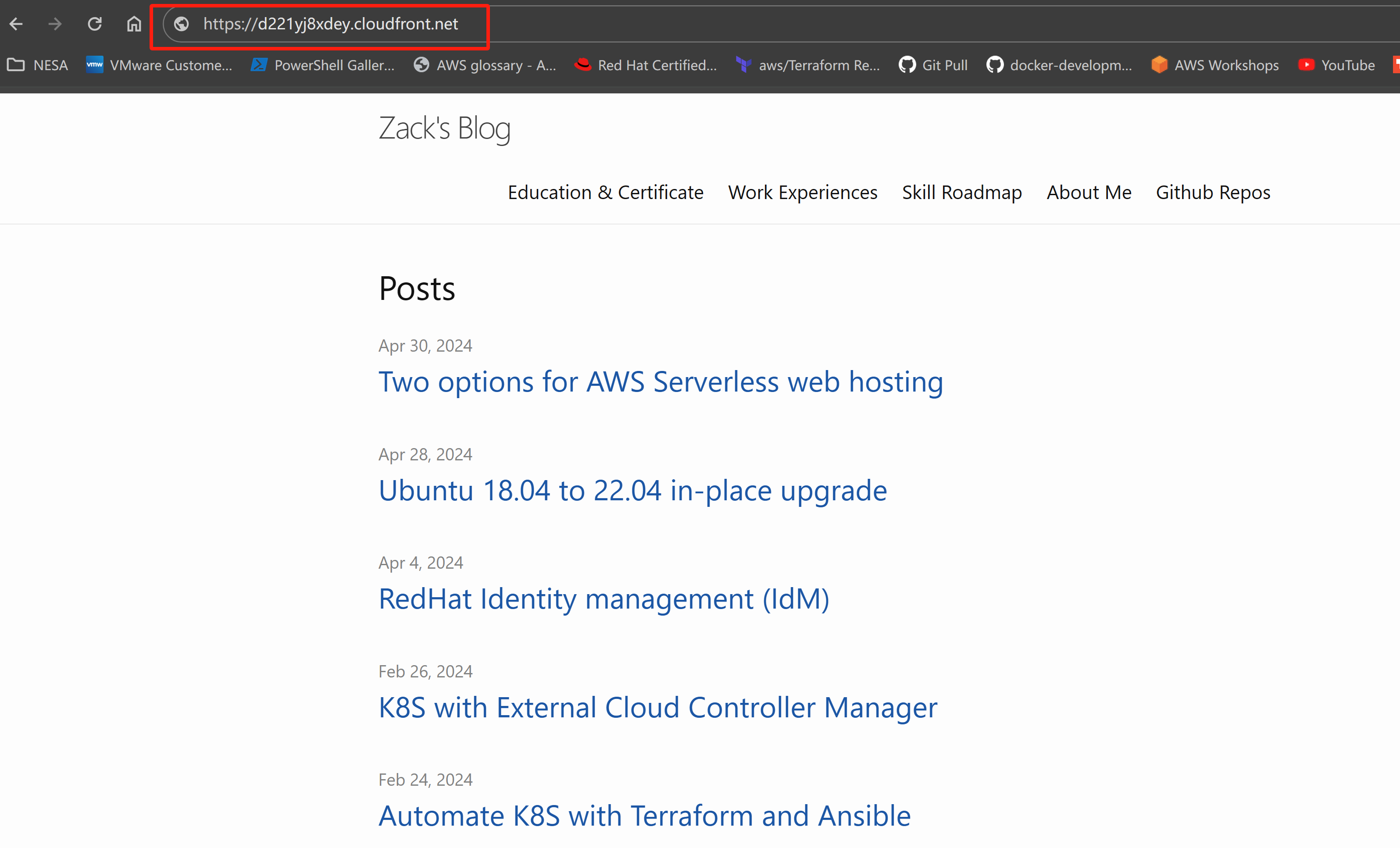Open the Git Pull bookmark
Screen dimensions: 1400x848
tap(933, 65)
